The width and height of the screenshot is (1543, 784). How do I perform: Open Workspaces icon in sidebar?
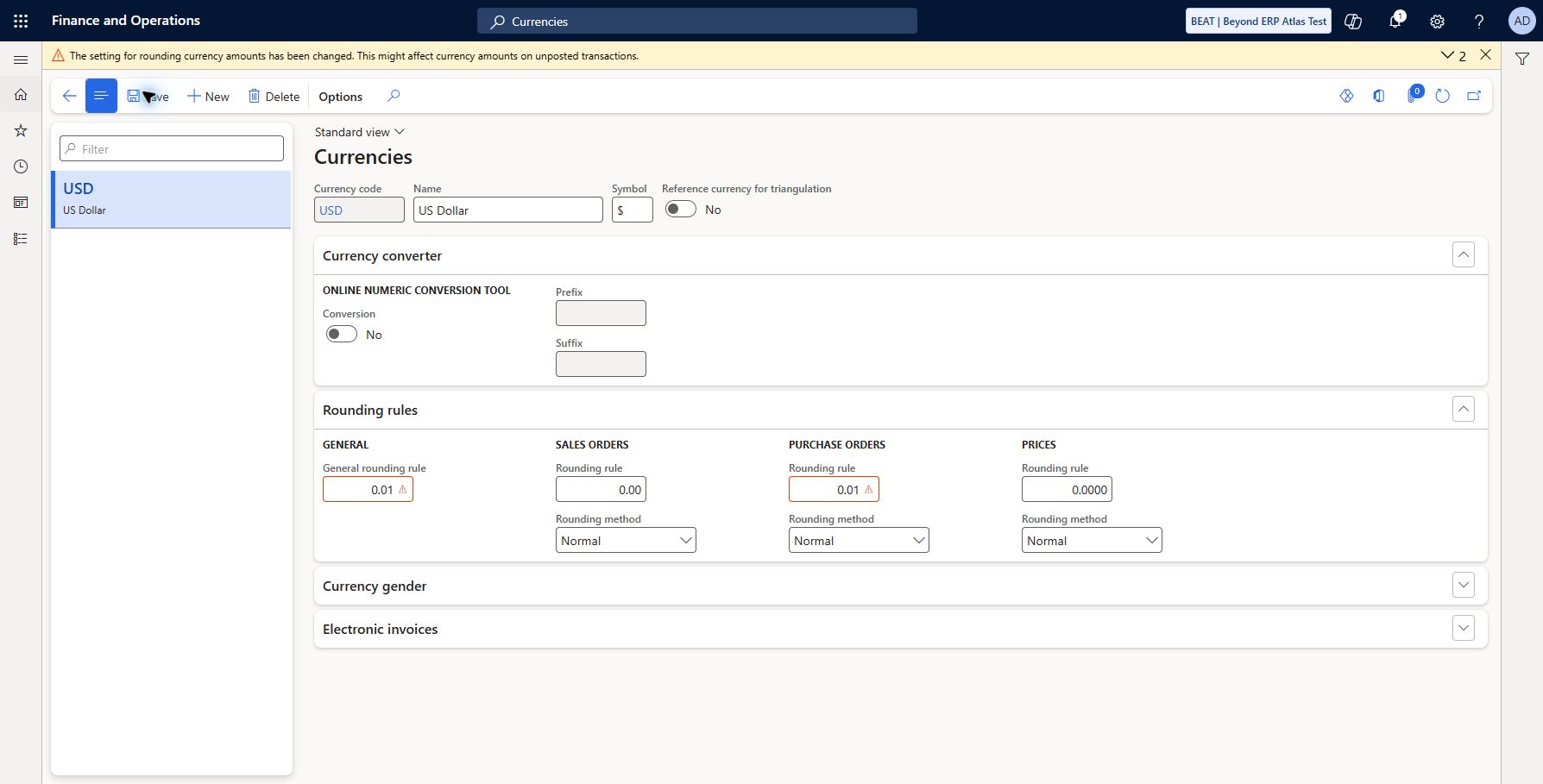(21, 203)
